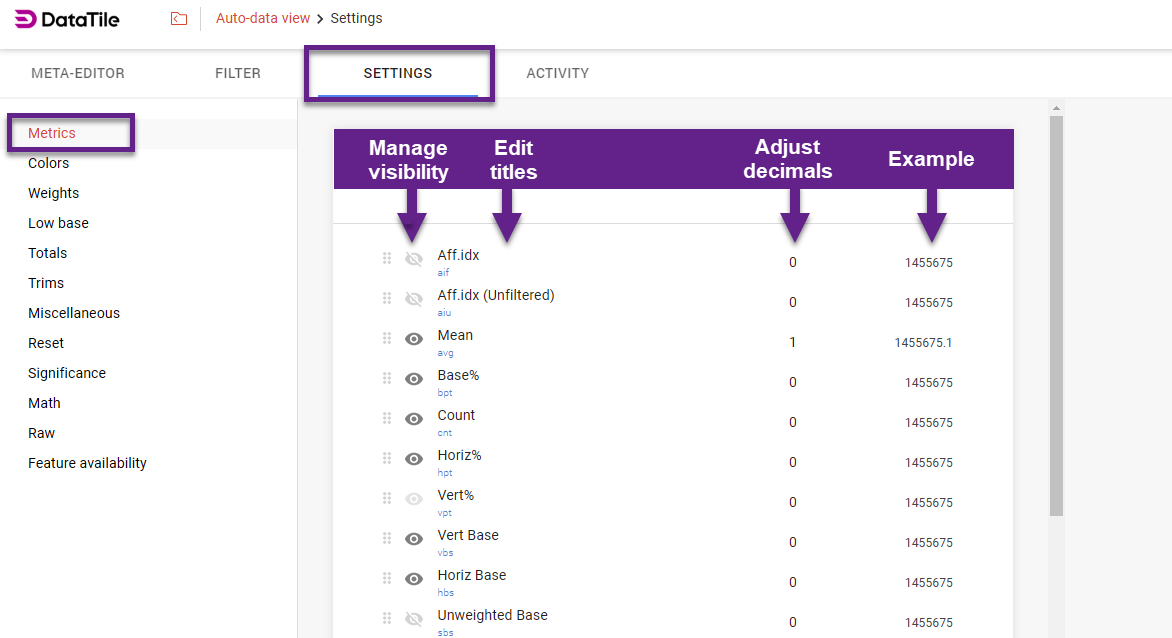Click the pink folder icon in the breadcrumb bar
The image size is (1172, 638).
[178, 18]
